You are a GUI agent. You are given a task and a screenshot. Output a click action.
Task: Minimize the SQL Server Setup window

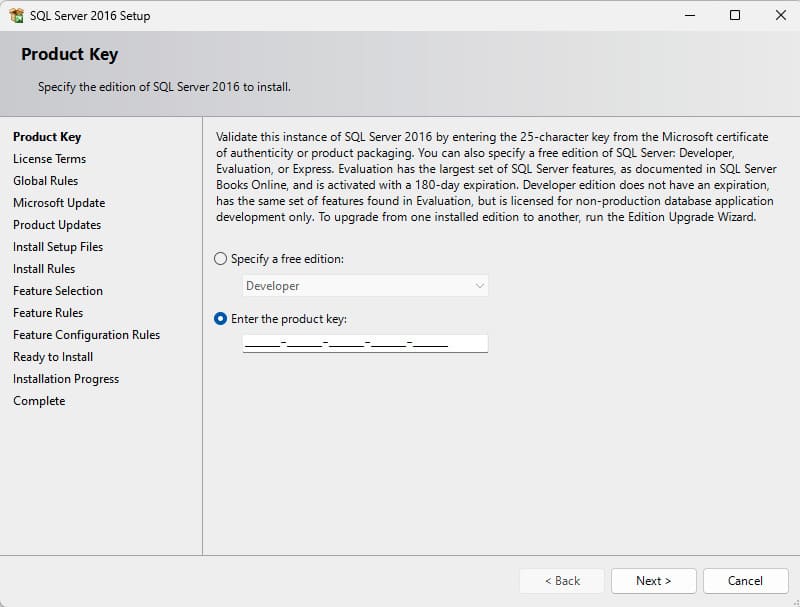[x=690, y=16]
